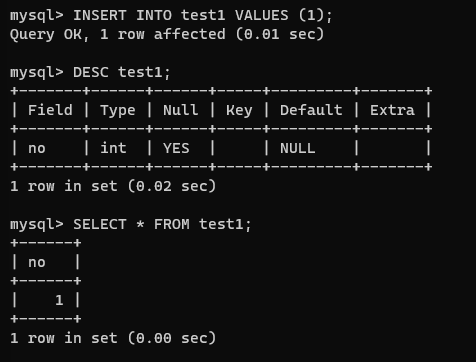The image size is (476, 362).
Task: Click the 0.00 sec row count line
Action: point(113,338)
